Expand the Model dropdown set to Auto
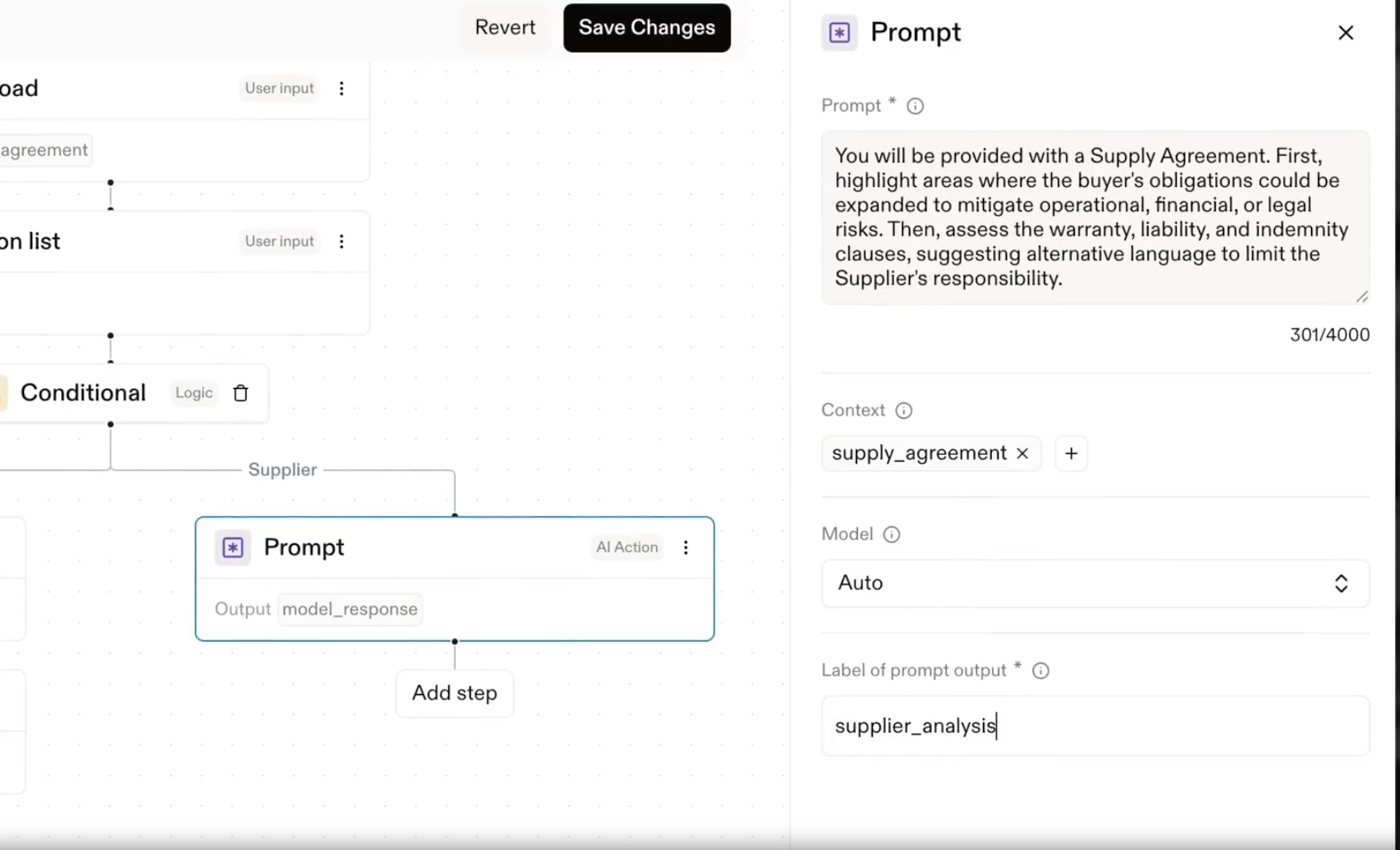This screenshot has height=850, width=1400. coord(1094,584)
